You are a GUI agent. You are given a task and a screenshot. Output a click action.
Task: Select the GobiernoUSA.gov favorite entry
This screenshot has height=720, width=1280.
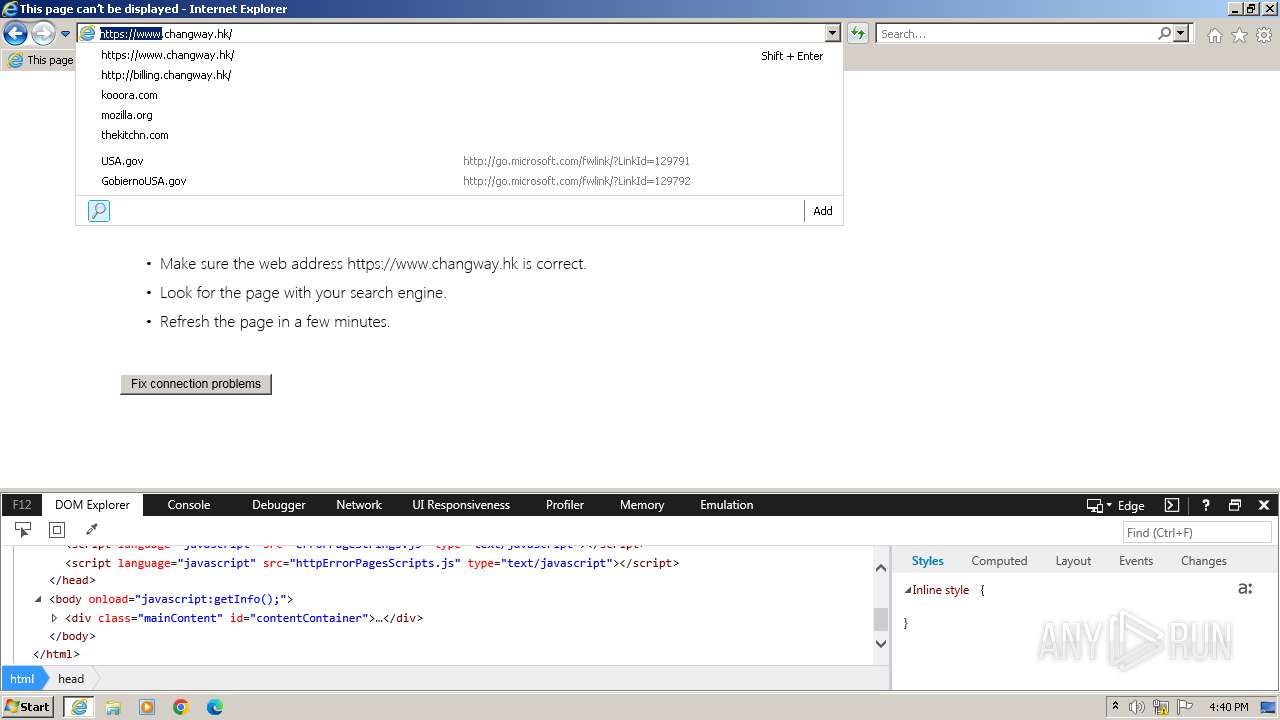(x=460, y=181)
